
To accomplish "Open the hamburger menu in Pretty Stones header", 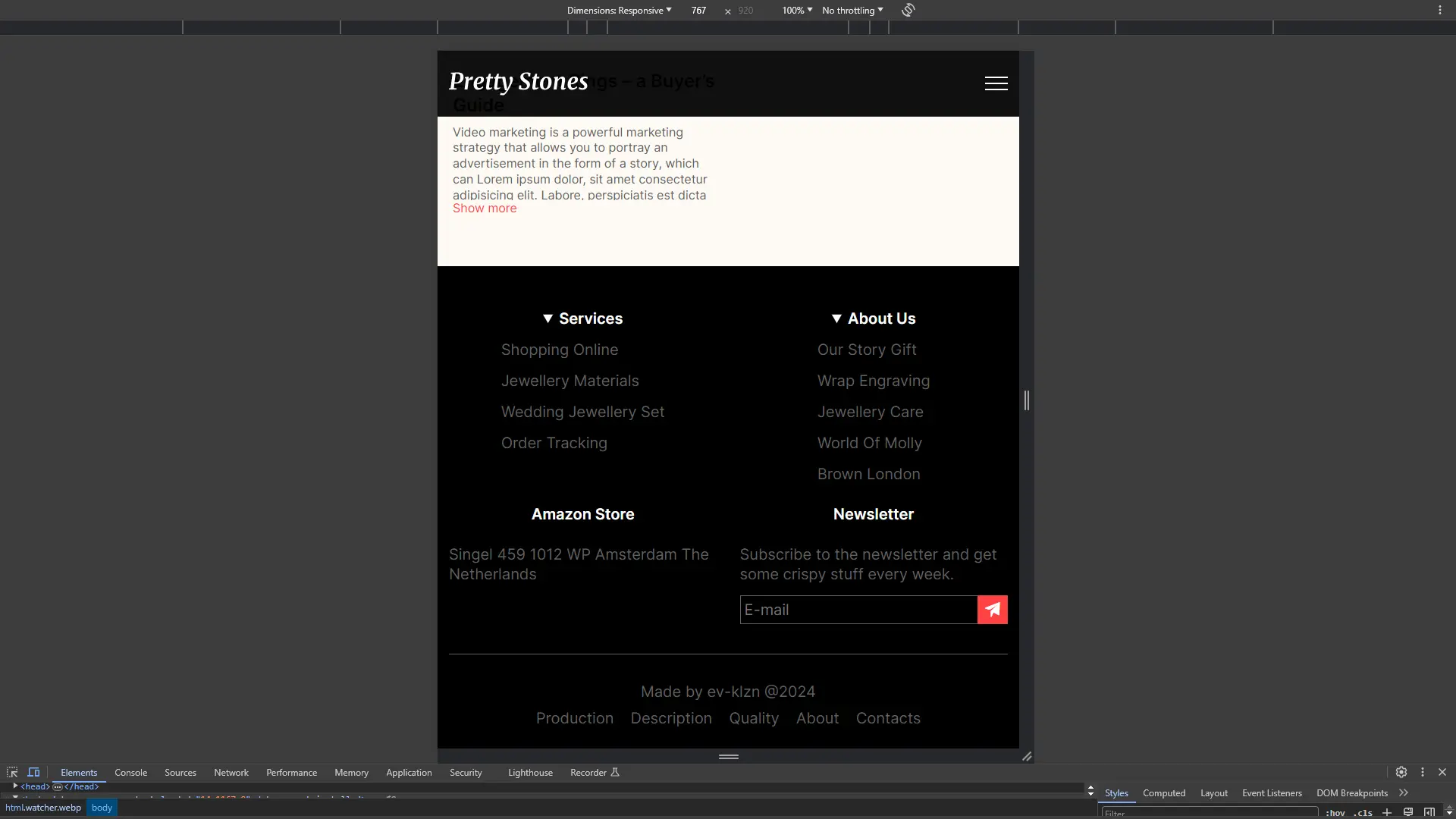I will tap(996, 83).
